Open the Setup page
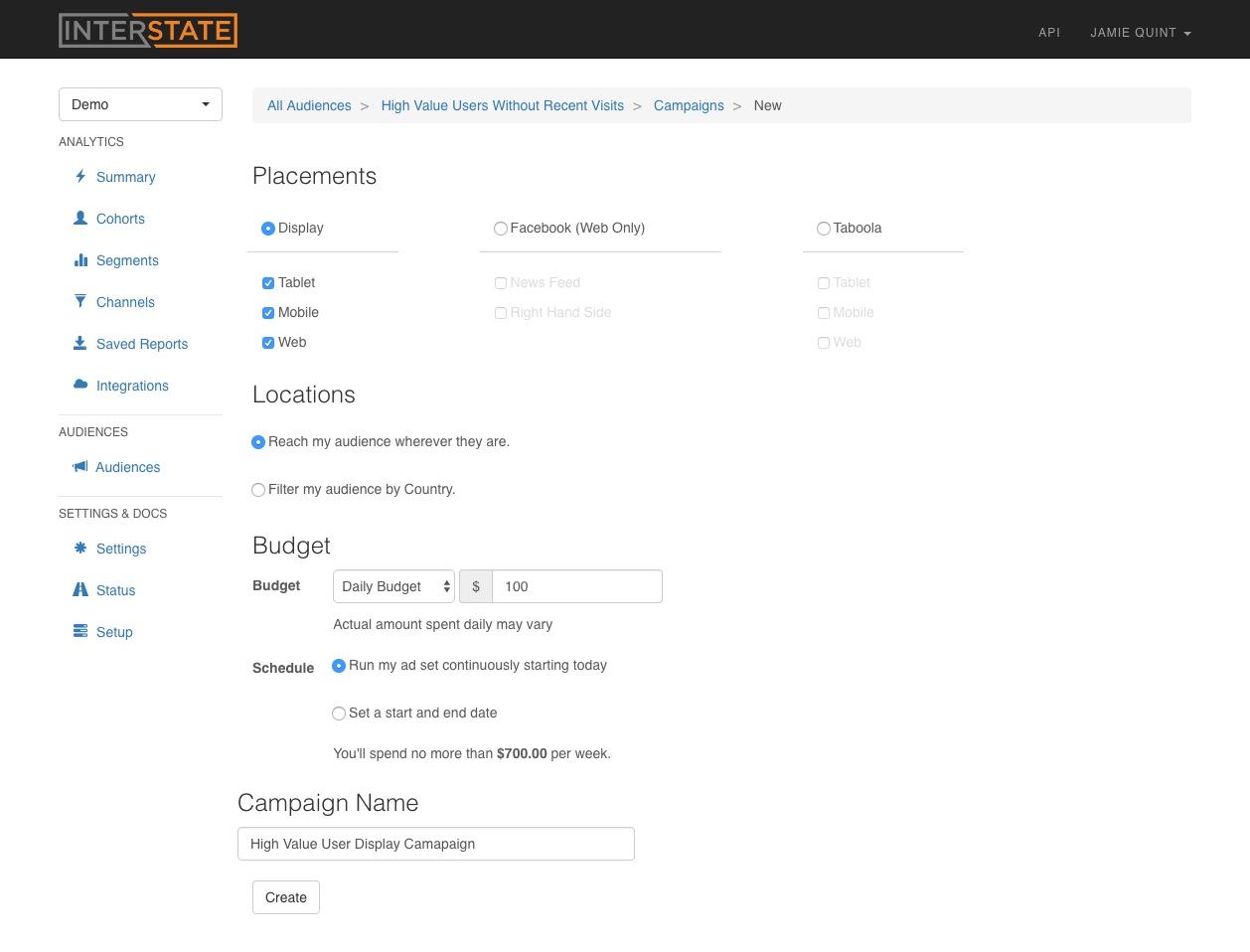 coord(114,632)
